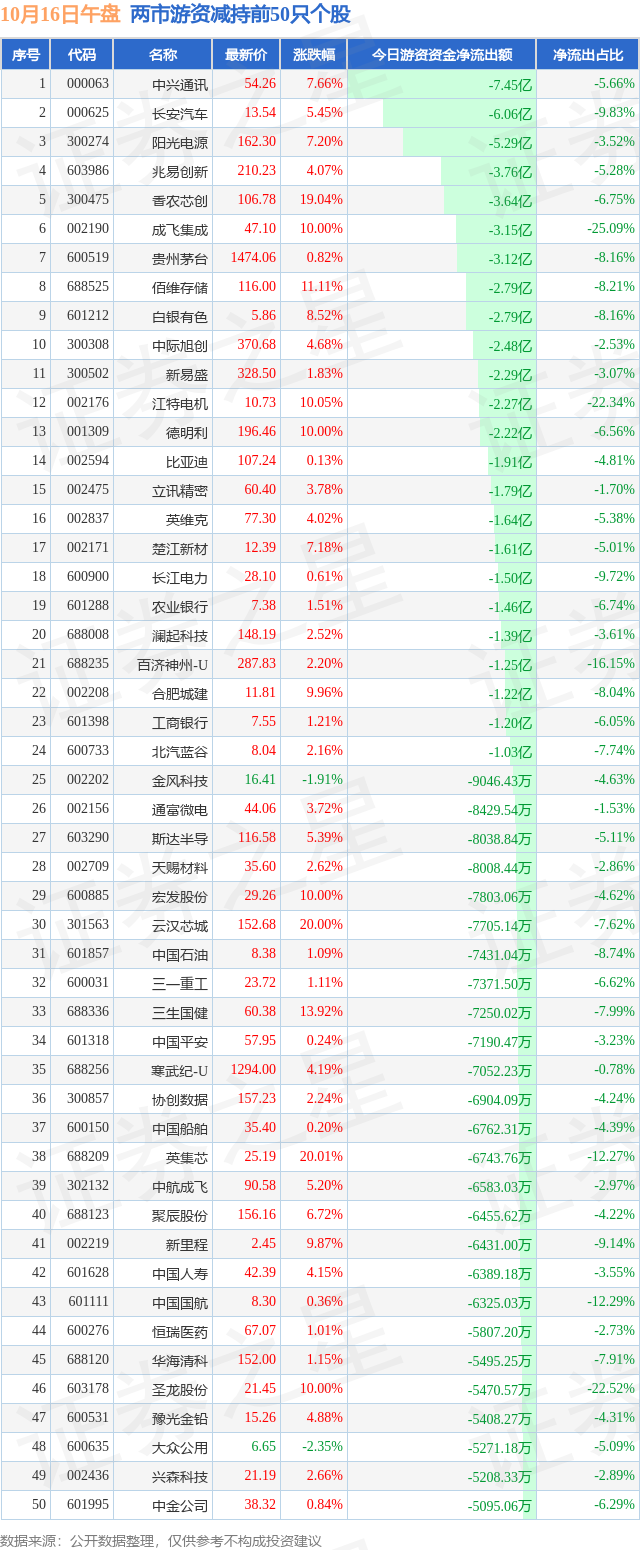Click stock code 000625
The height and width of the screenshot is (1550, 640).
pyautogui.click(x=88, y=113)
